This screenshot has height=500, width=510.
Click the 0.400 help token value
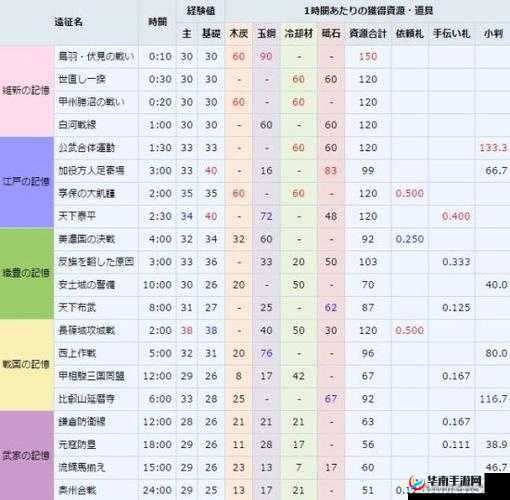[x=456, y=216]
